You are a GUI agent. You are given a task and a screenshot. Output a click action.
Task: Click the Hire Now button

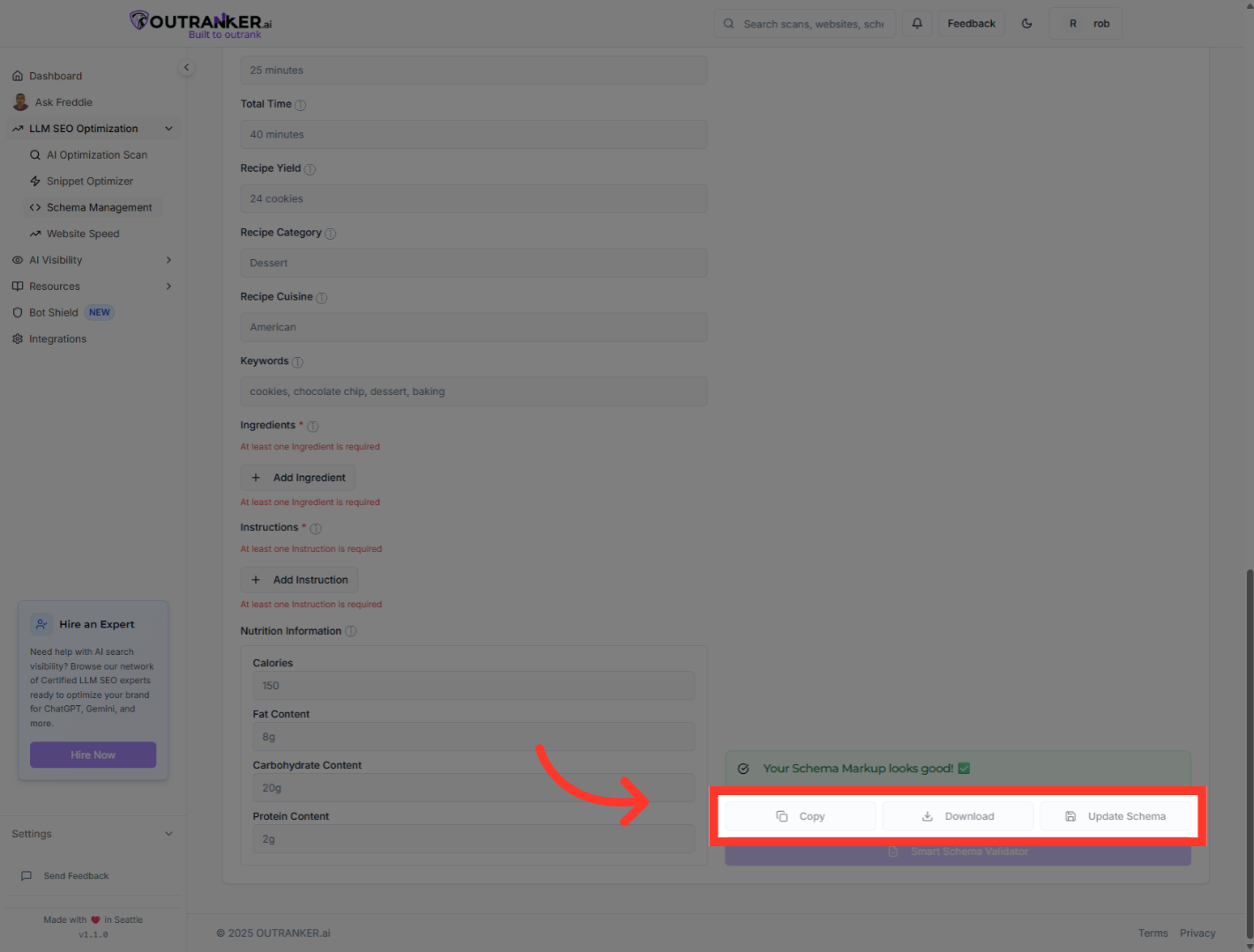[93, 755]
